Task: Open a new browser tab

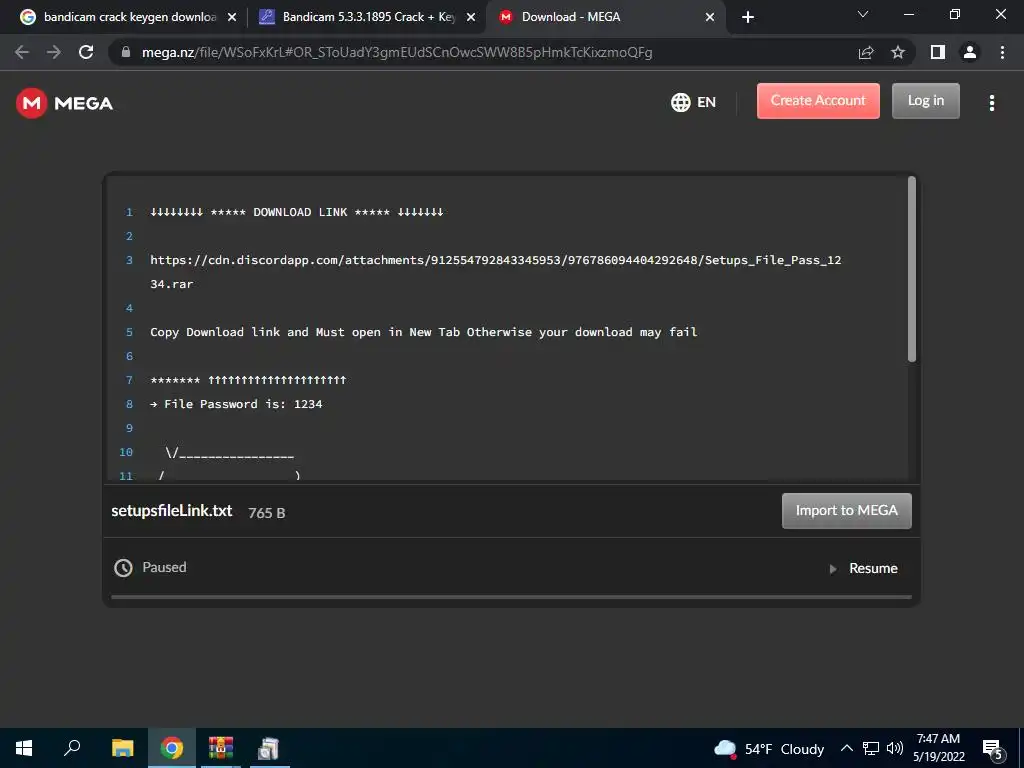Action: 748,18
